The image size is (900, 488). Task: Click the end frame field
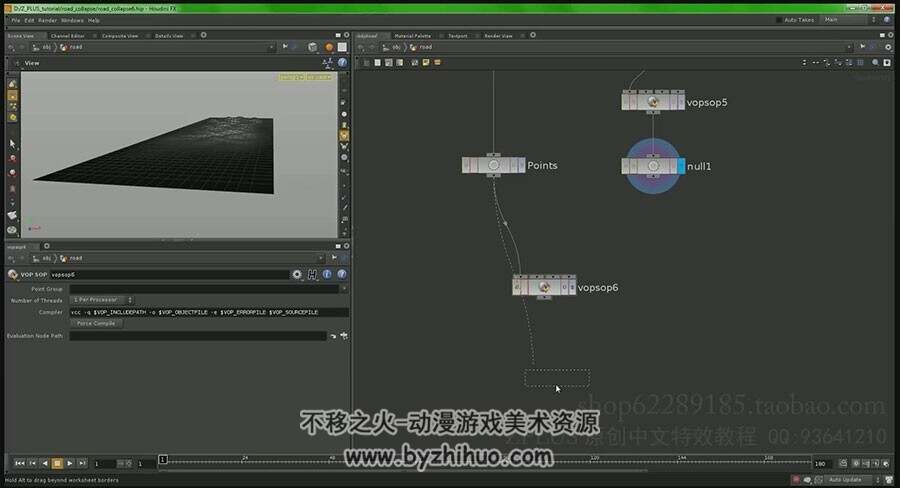[823, 463]
